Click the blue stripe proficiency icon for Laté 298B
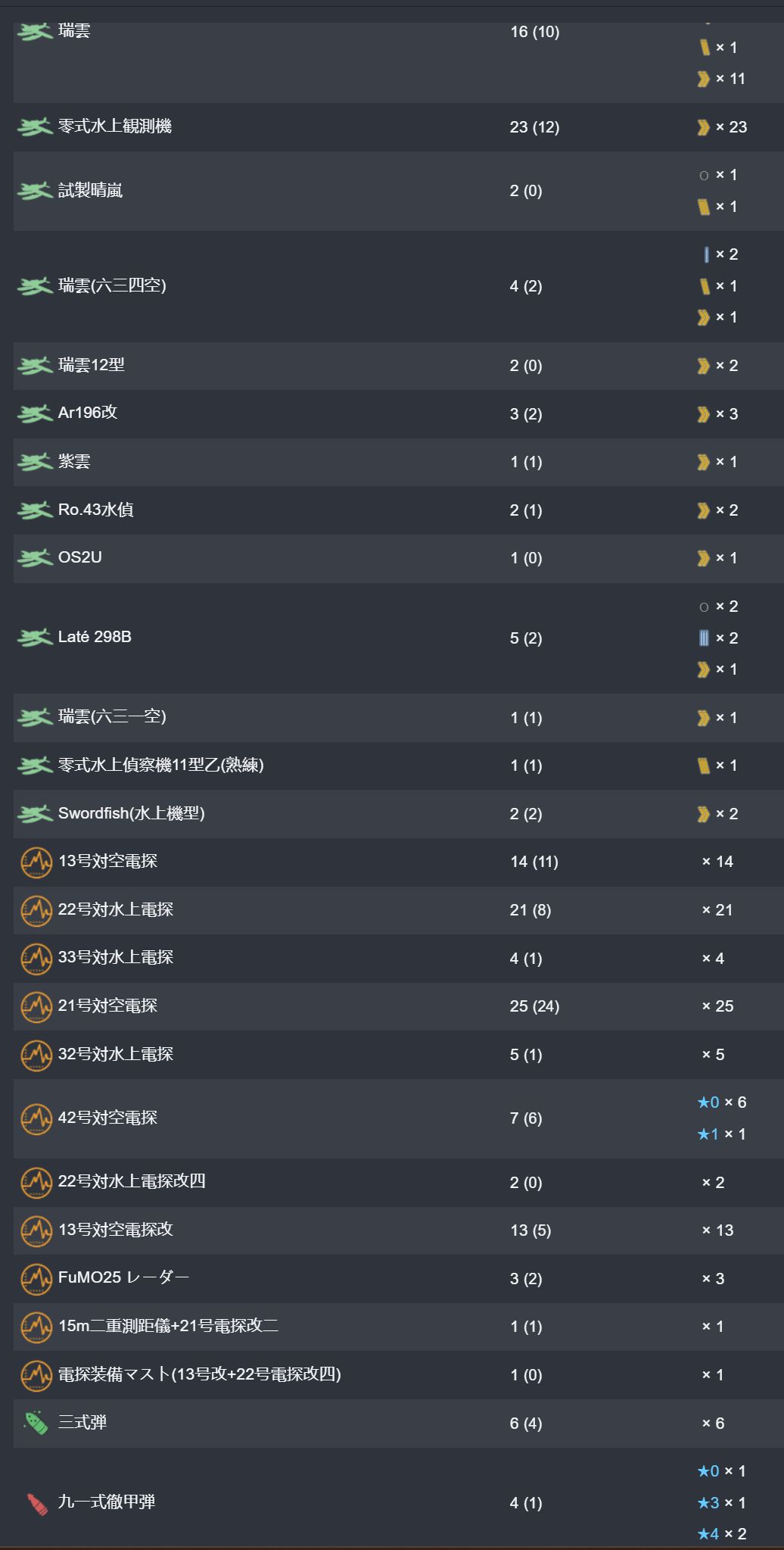This screenshot has height=1550, width=784. coord(704,638)
